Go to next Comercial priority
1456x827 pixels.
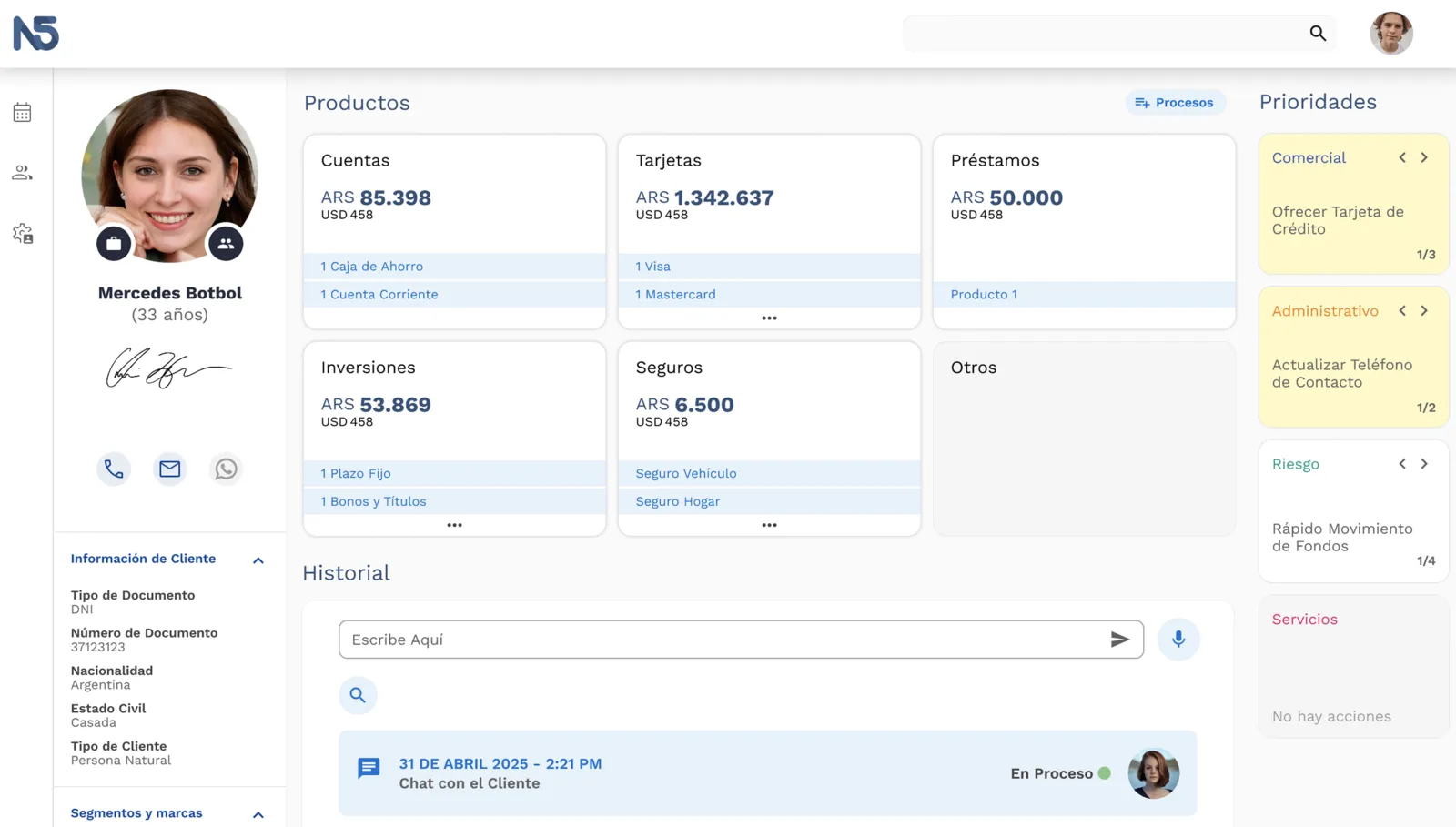(x=1424, y=157)
